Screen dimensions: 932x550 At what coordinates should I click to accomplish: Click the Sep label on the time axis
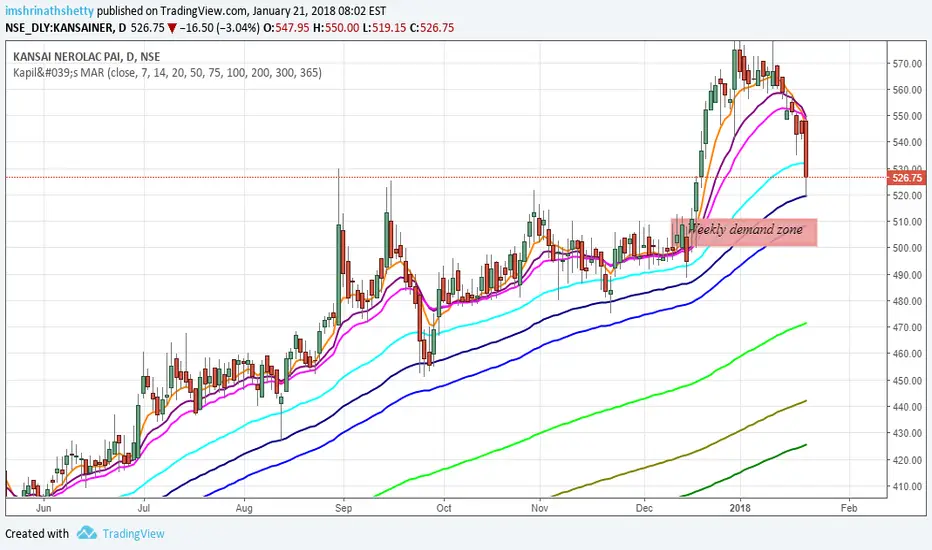(344, 508)
